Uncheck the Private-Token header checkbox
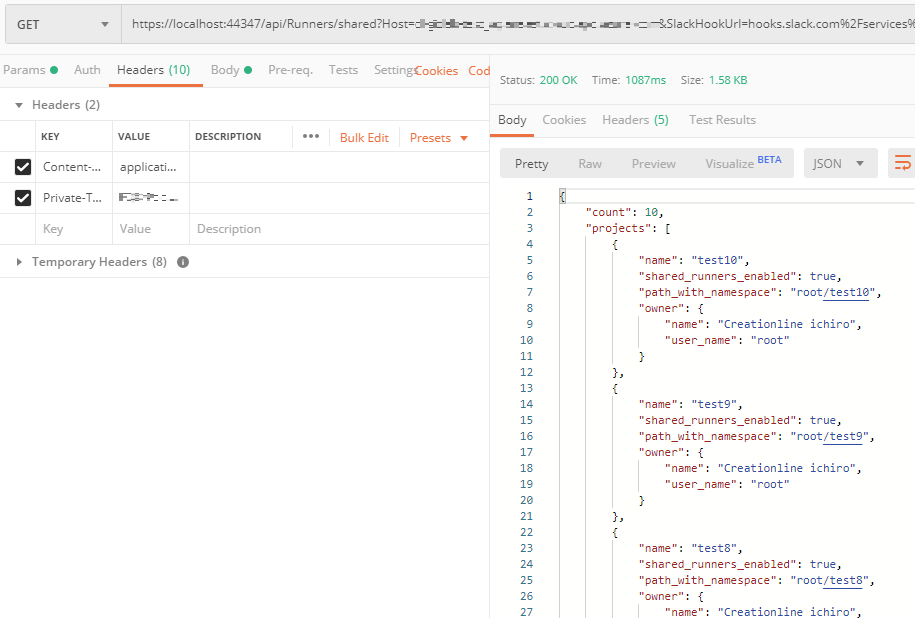The height and width of the screenshot is (618, 915). click(x=23, y=198)
